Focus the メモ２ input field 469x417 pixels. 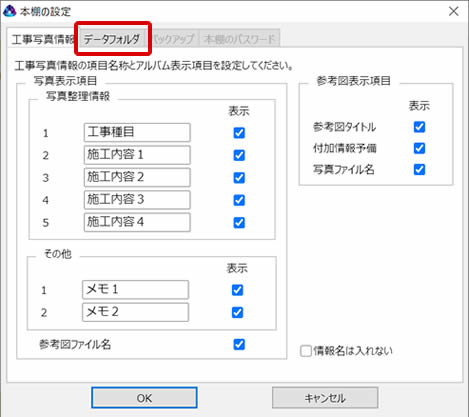pos(135,312)
